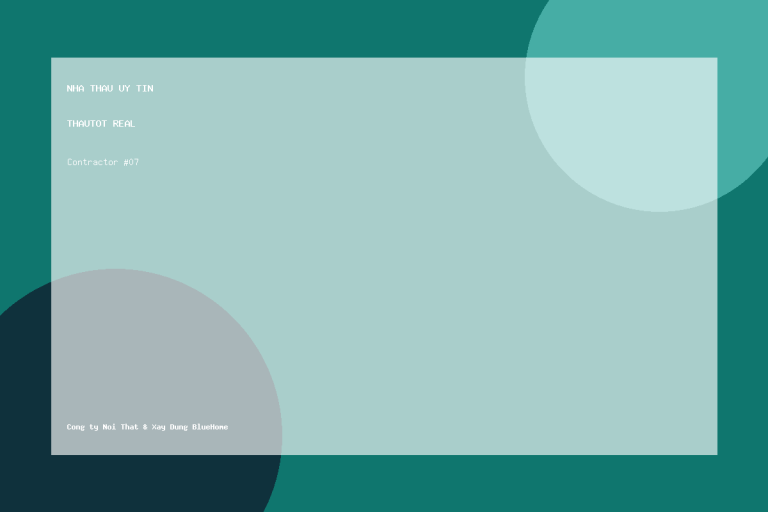Click the heading NHA THAU UY TIN
Screen dimensions: 768x512
(110, 88)
